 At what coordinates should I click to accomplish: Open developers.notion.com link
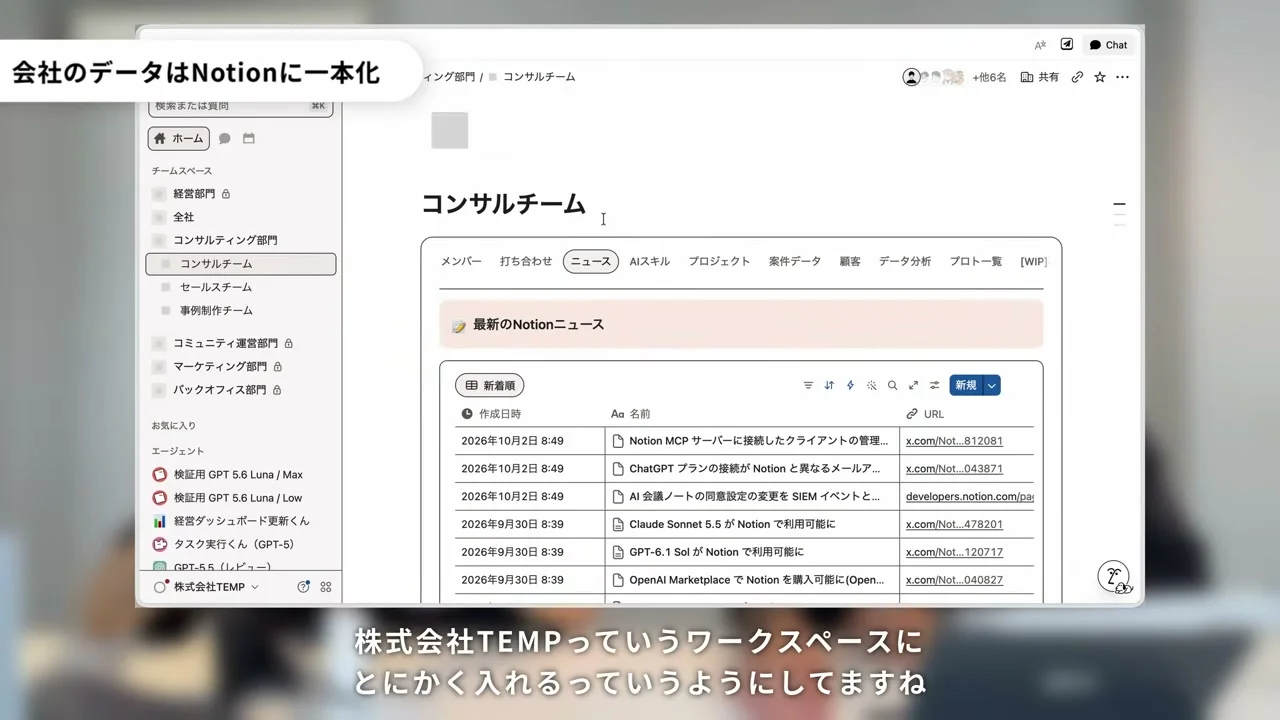(x=969, y=497)
